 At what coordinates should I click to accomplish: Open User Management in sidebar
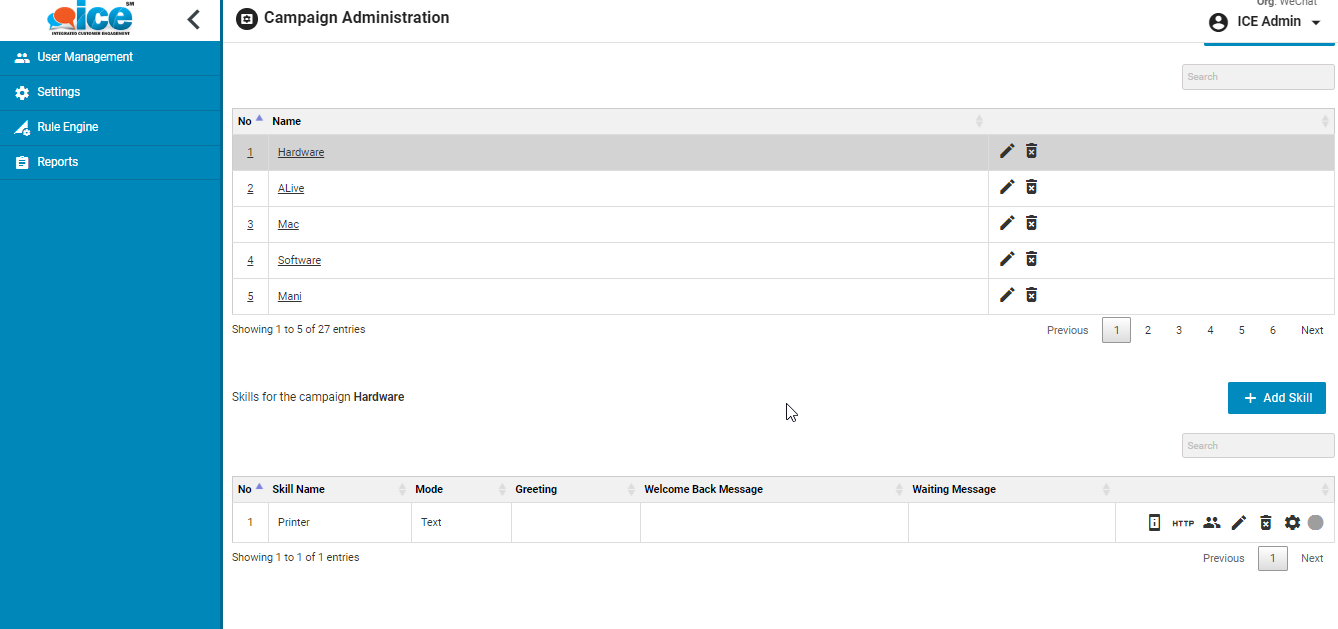pos(84,57)
